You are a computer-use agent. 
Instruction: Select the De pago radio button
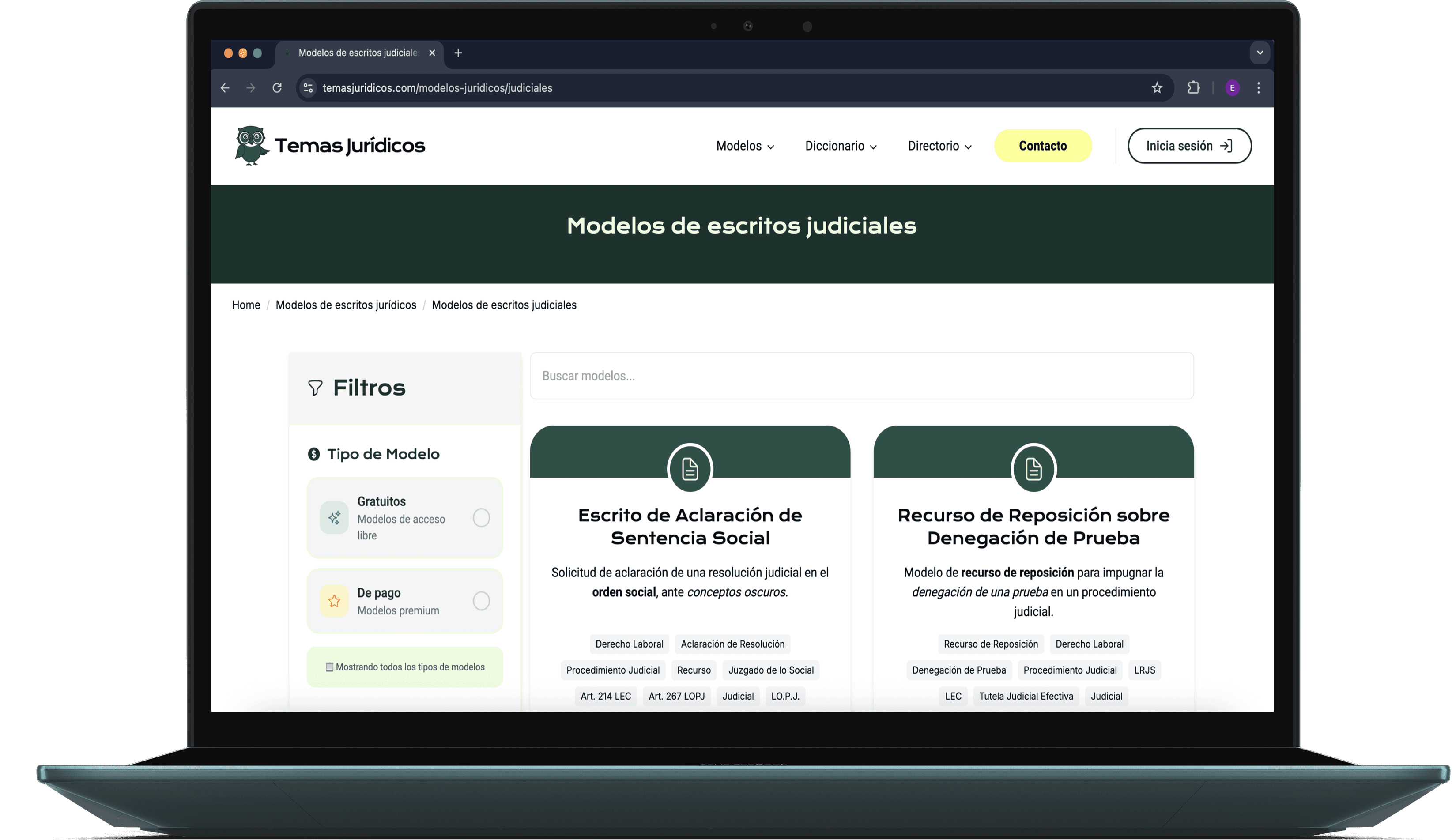click(482, 602)
